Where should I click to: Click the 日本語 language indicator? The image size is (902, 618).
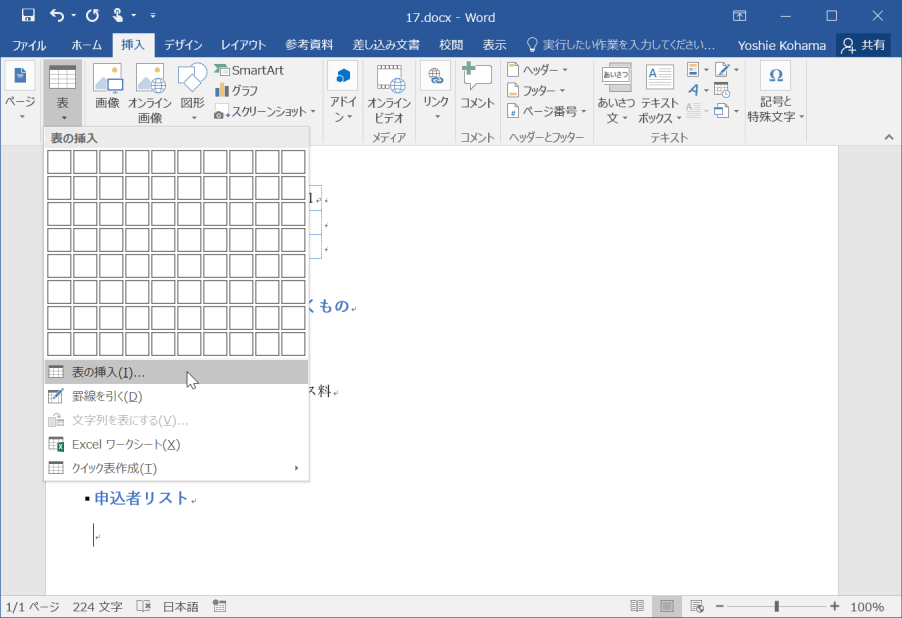pyautogui.click(x=181, y=606)
